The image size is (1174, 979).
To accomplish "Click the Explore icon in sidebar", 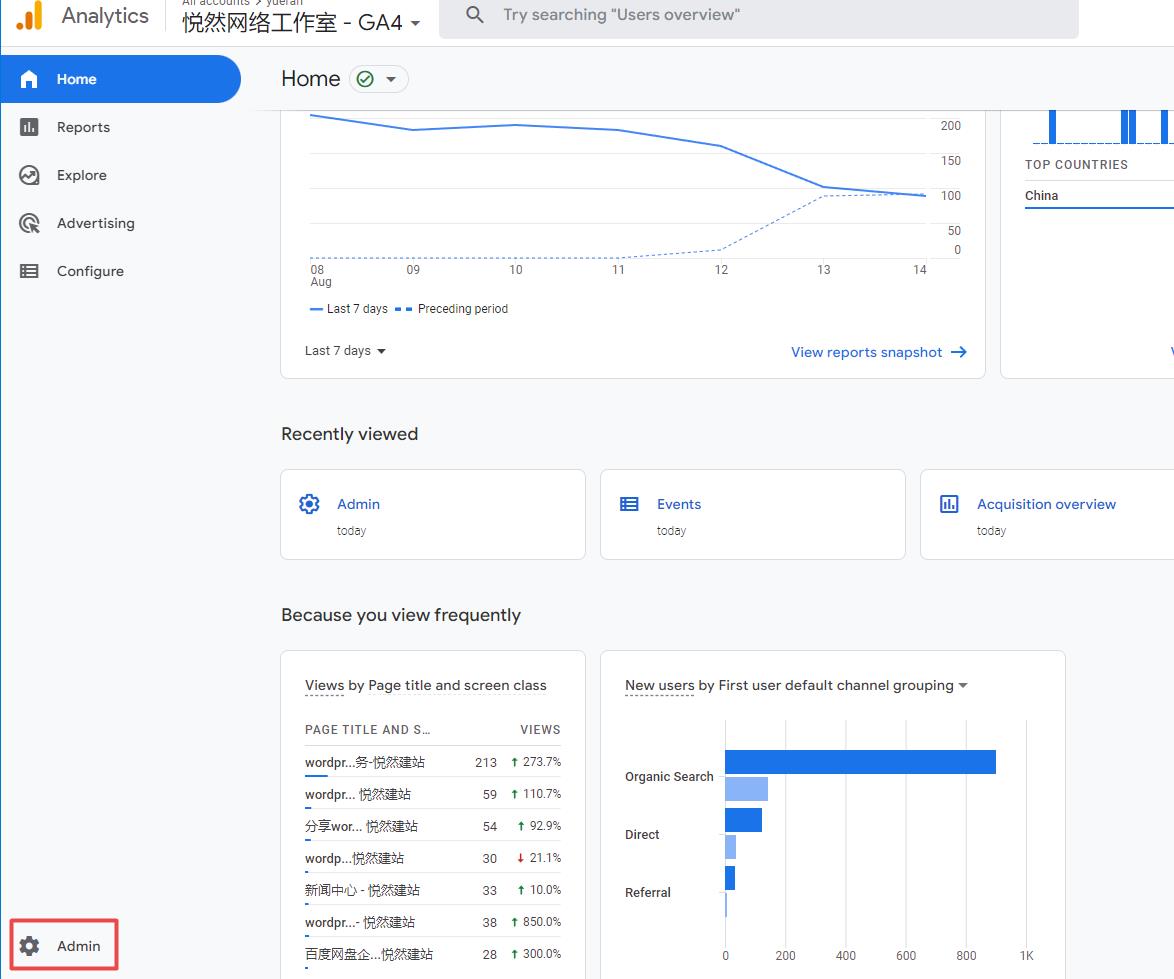I will pyautogui.click(x=29, y=175).
